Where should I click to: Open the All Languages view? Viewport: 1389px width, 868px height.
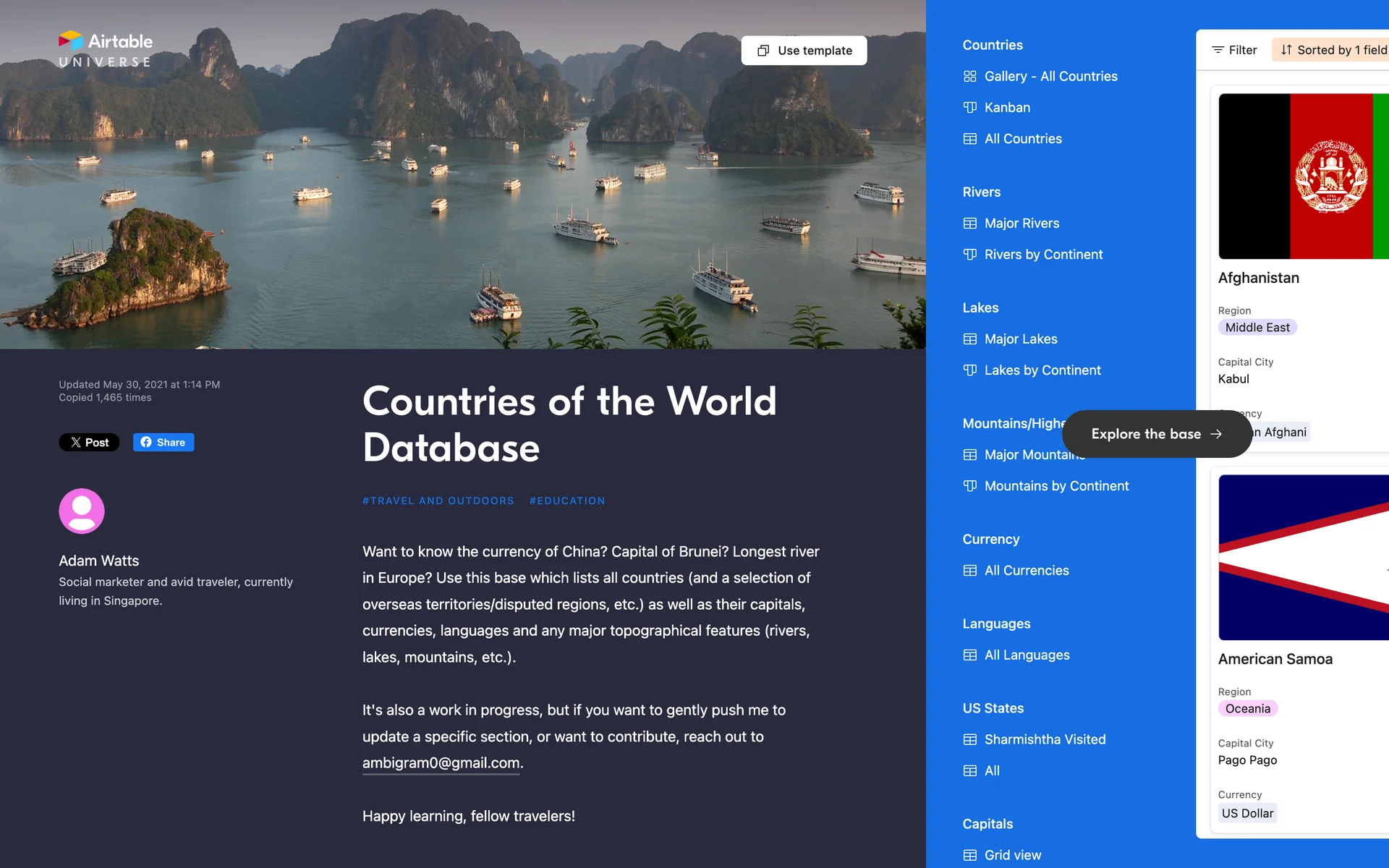coord(1026,655)
